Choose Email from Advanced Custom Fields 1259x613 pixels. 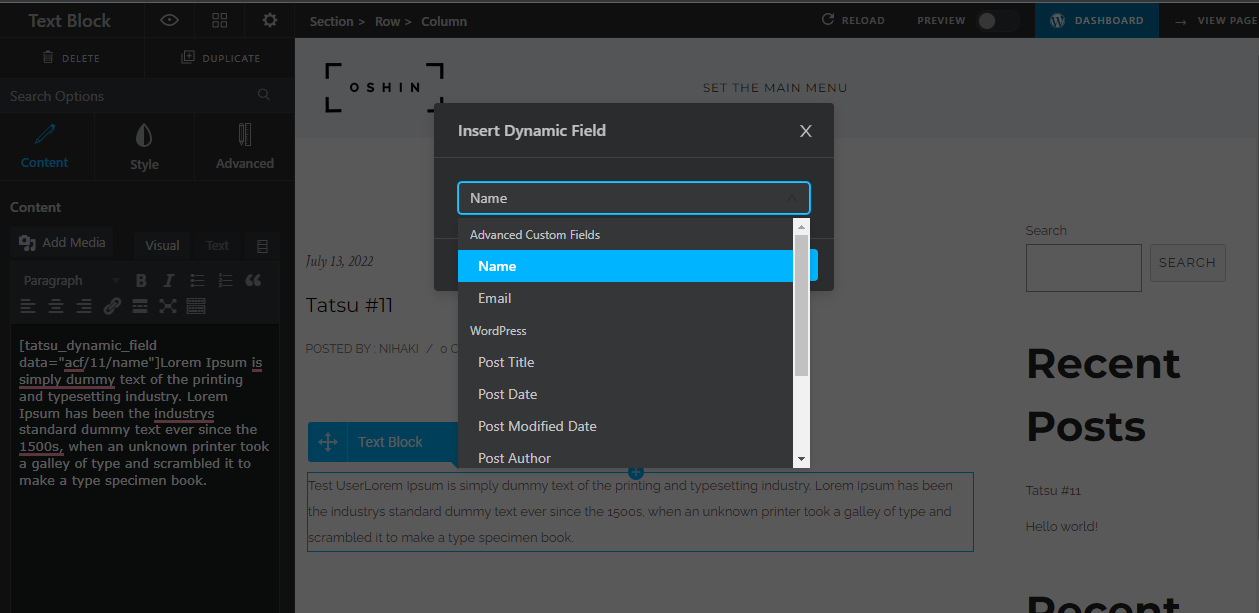pos(494,298)
